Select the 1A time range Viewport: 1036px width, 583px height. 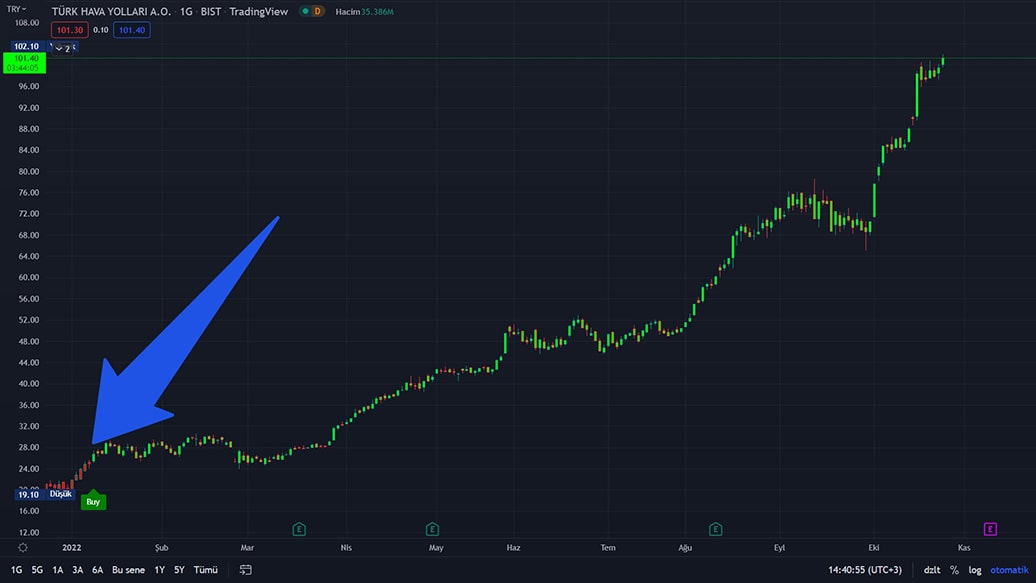(x=57, y=569)
